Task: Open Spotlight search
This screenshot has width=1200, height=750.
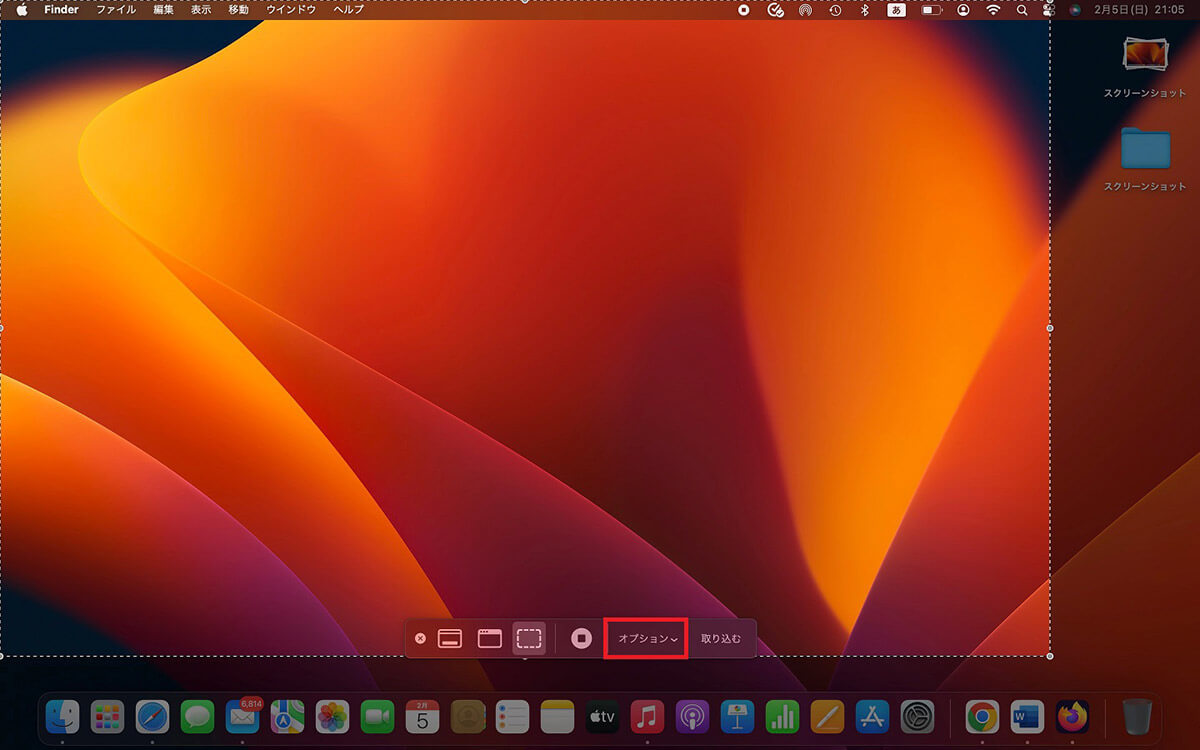Action: coord(1021,10)
